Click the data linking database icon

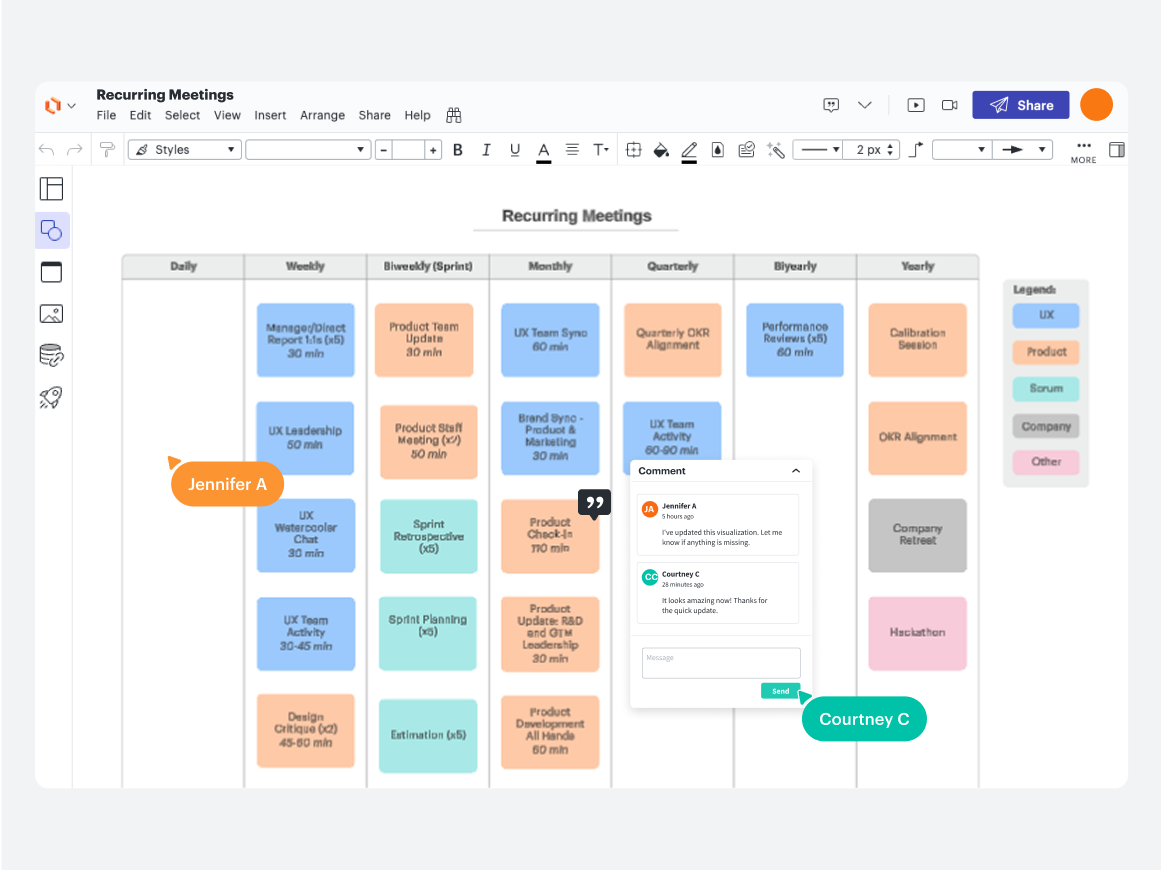click(x=51, y=355)
